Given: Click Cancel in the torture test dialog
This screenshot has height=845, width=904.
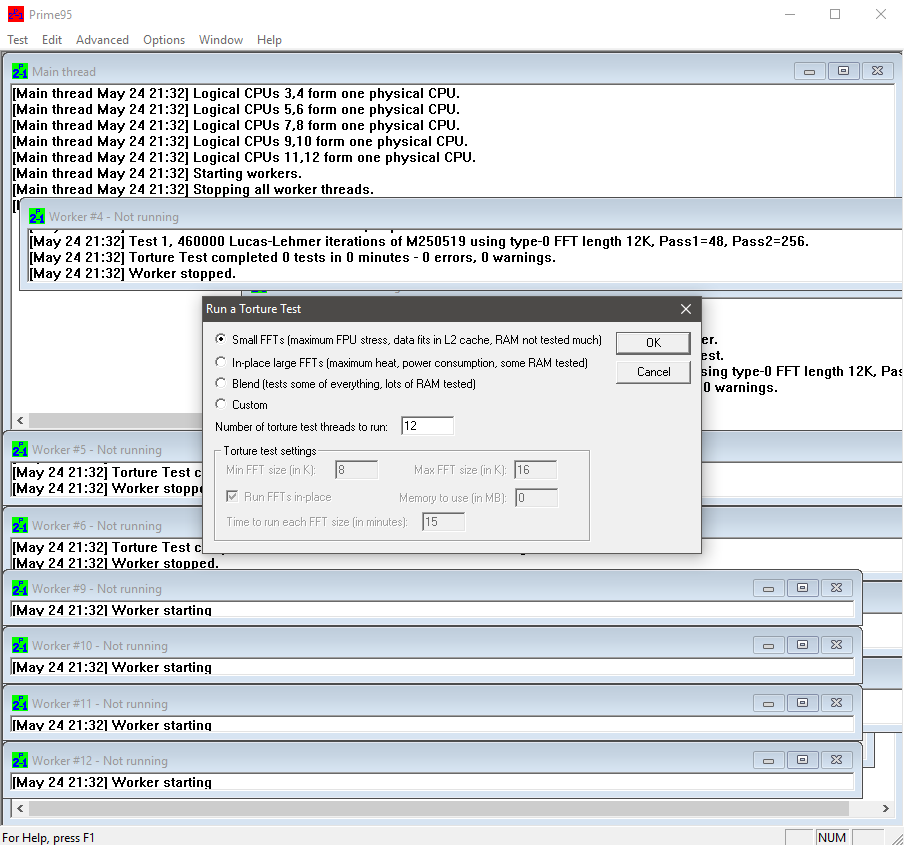Looking at the screenshot, I should pyautogui.click(x=653, y=372).
